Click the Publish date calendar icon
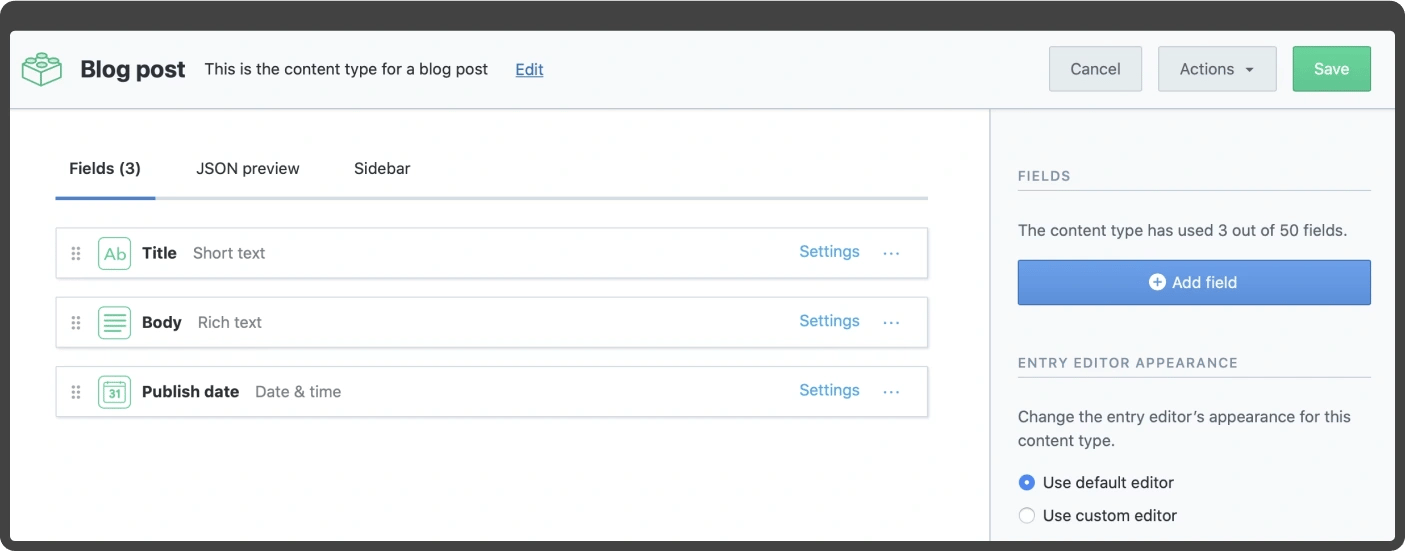The width and height of the screenshot is (1405, 551). click(115, 392)
